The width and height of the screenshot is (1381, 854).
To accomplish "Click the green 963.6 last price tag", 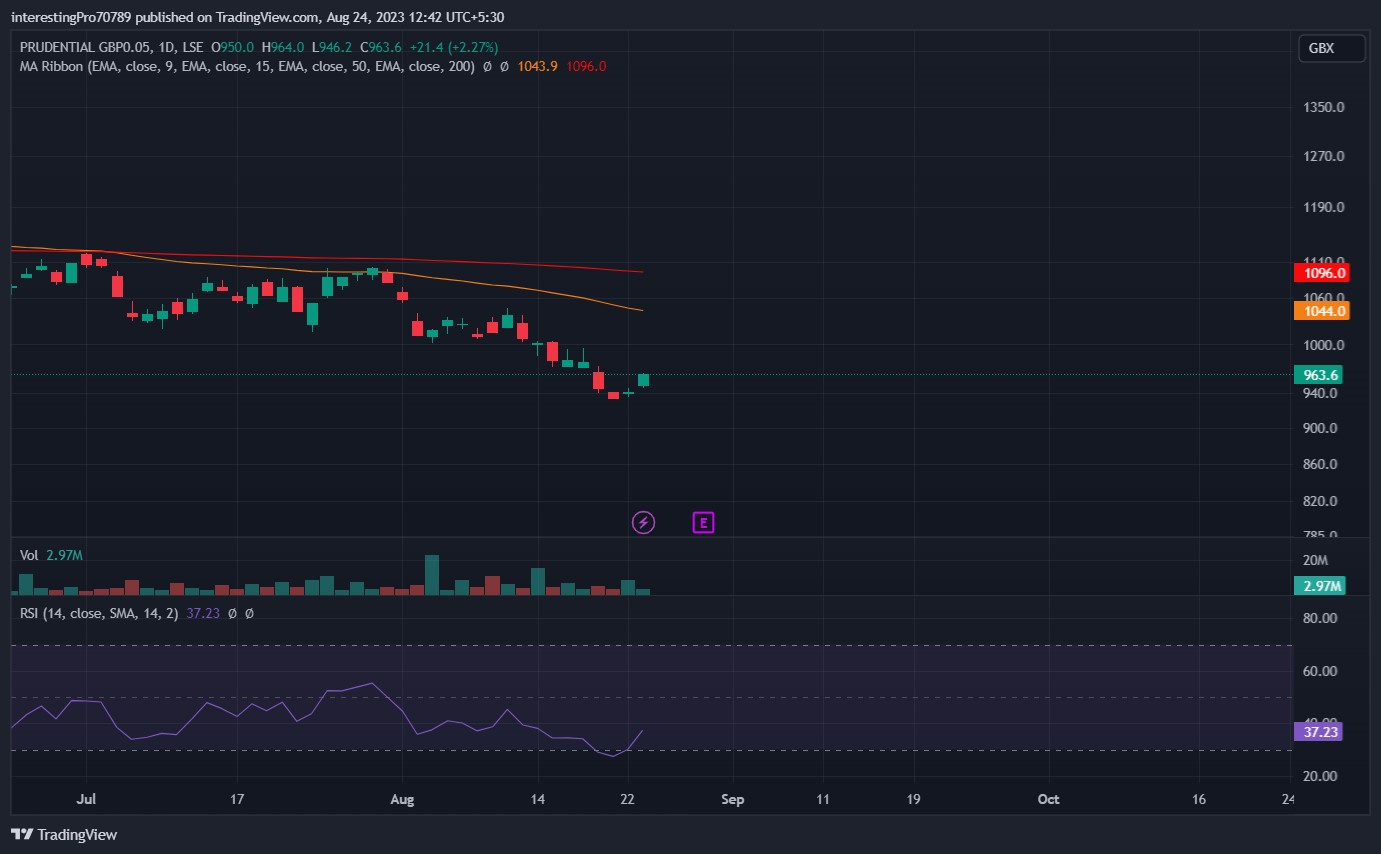I will point(1317,375).
